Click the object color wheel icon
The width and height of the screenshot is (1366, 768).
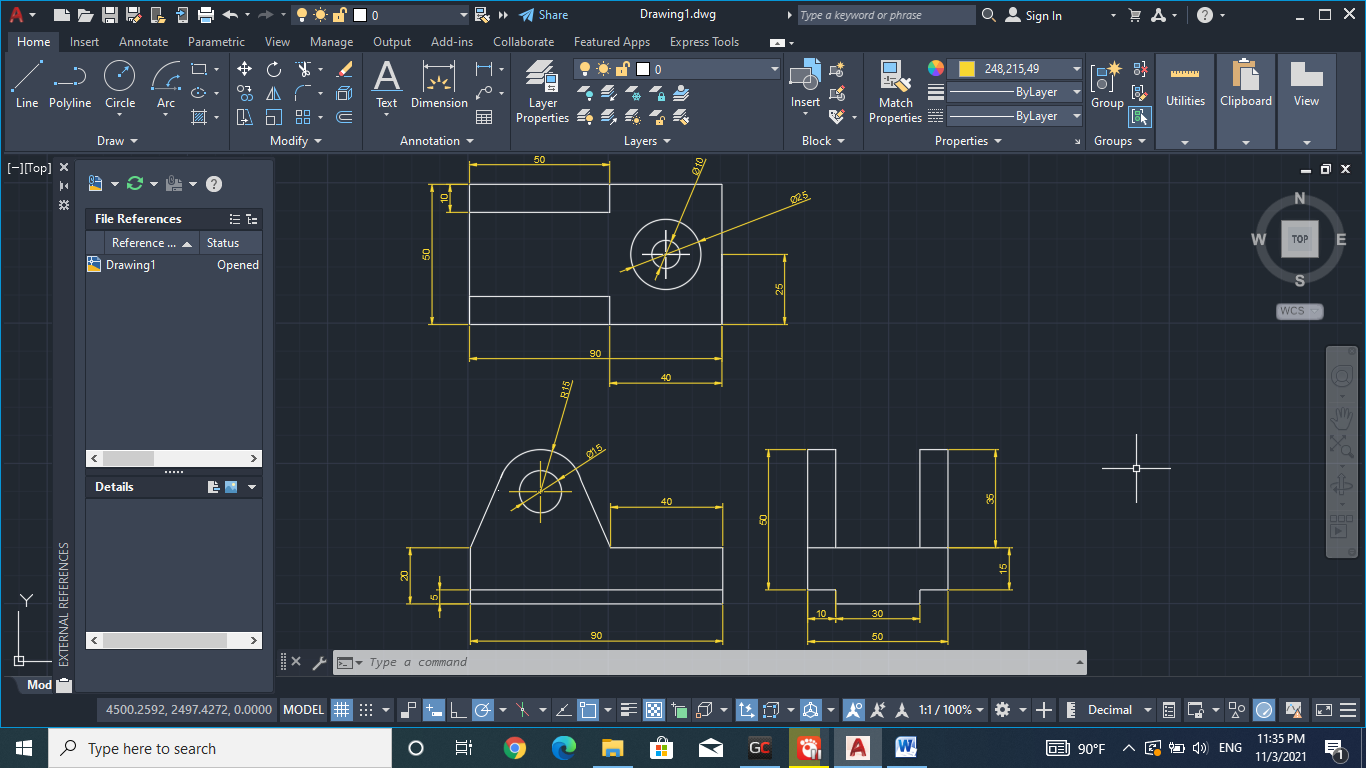pyautogui.click(x=935, y=69)
